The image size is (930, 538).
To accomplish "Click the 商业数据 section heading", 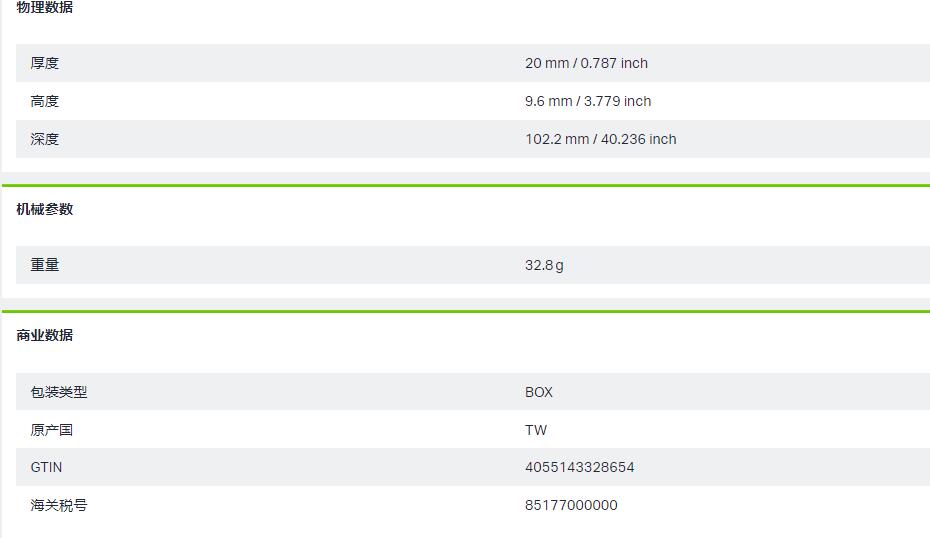I will point(44,335).
